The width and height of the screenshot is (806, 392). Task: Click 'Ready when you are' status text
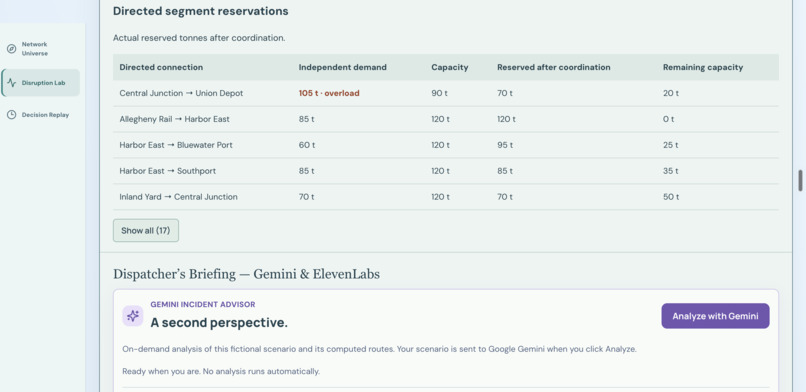click(x=221, y=371)
